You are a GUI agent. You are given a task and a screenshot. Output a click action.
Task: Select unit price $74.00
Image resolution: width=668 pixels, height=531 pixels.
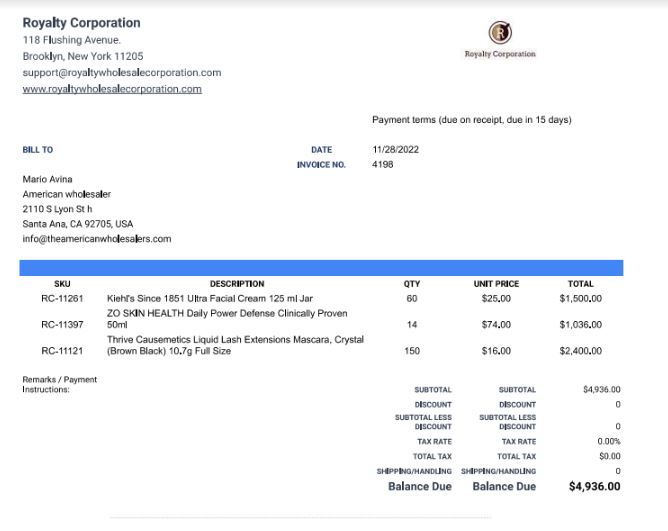pyautogui.click(x=496, y=325)
